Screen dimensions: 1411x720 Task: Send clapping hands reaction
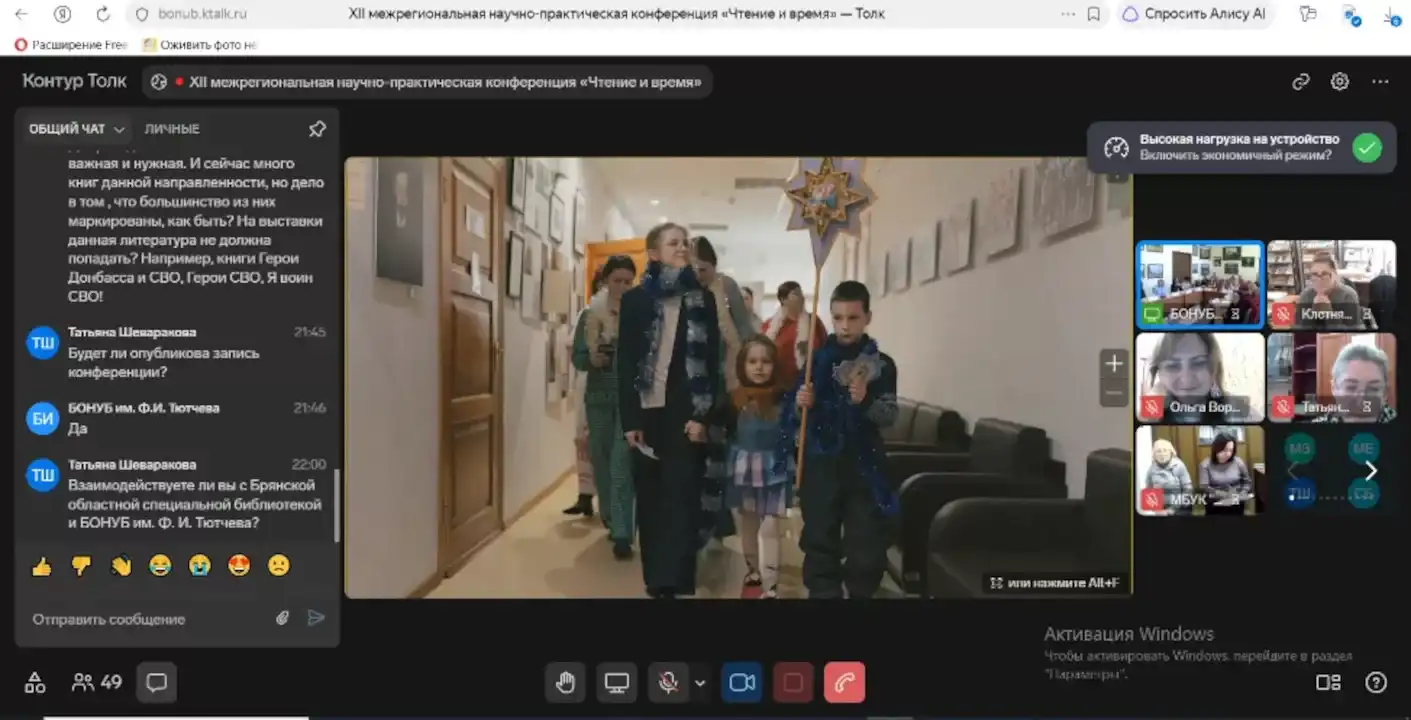pos(121,566)
